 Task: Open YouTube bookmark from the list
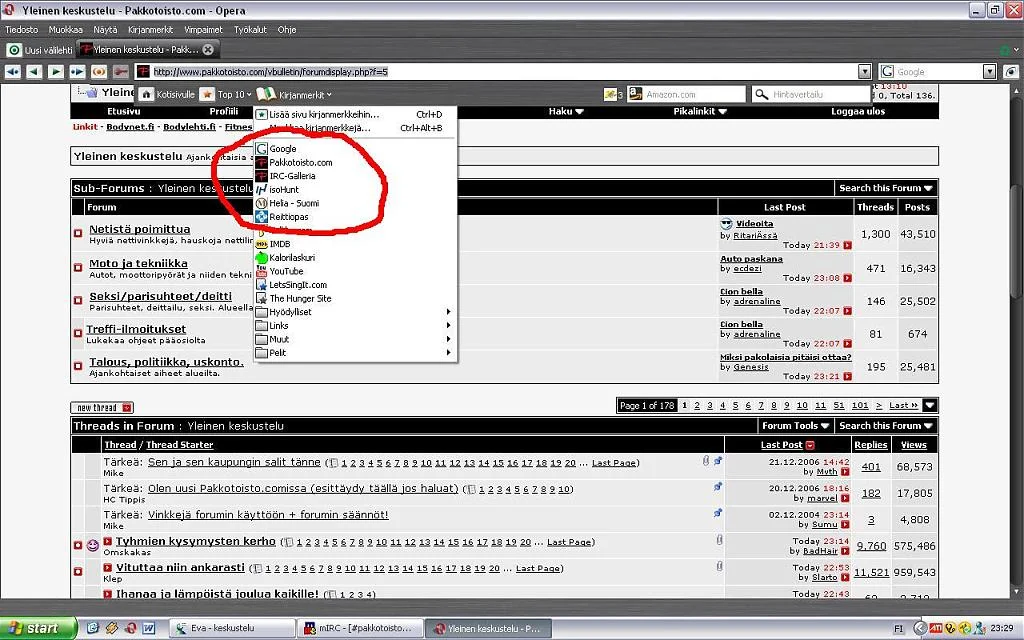(x=286, y=271)
